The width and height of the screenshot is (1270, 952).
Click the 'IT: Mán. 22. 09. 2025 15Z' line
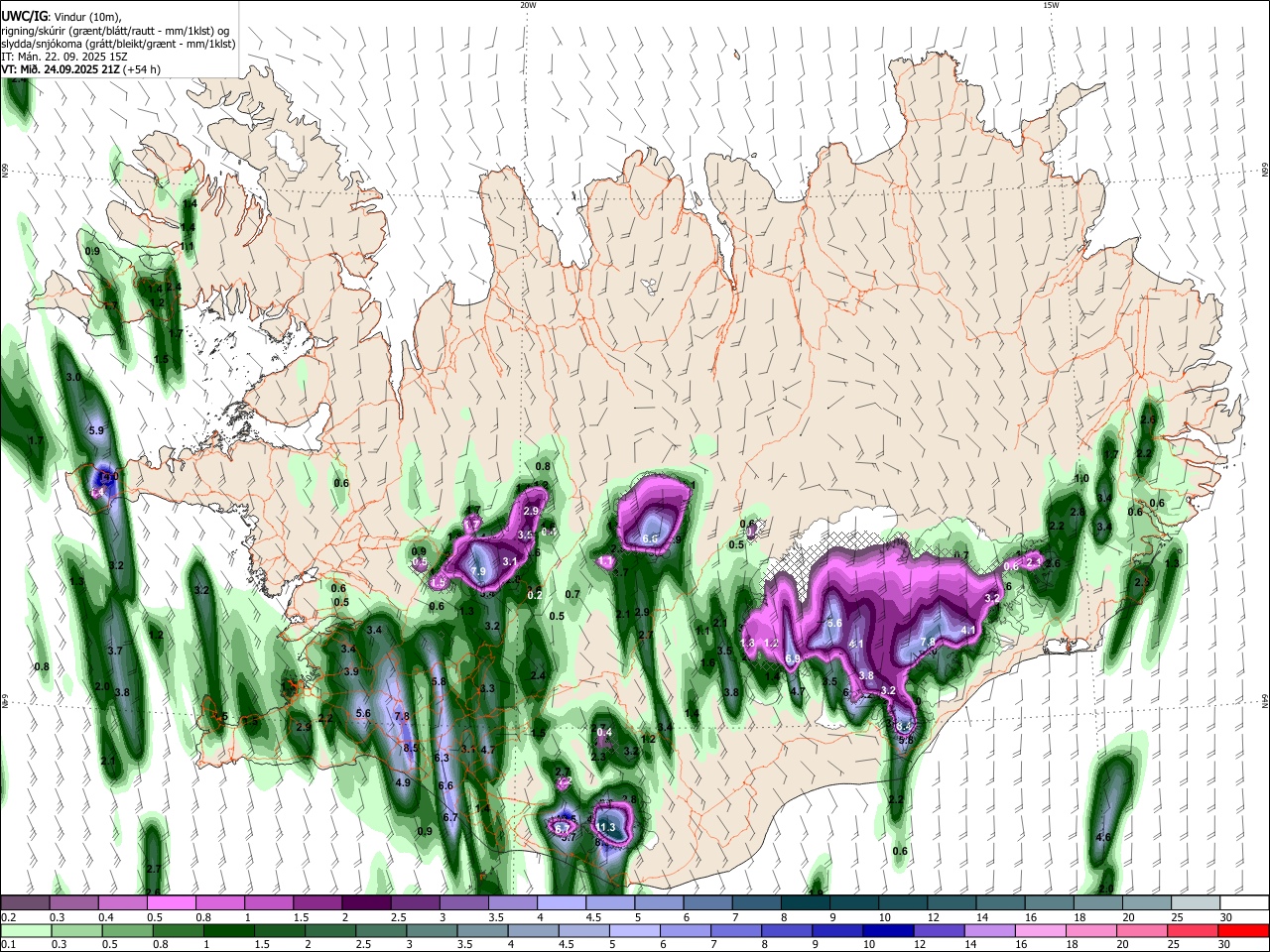tap(63, 57)
